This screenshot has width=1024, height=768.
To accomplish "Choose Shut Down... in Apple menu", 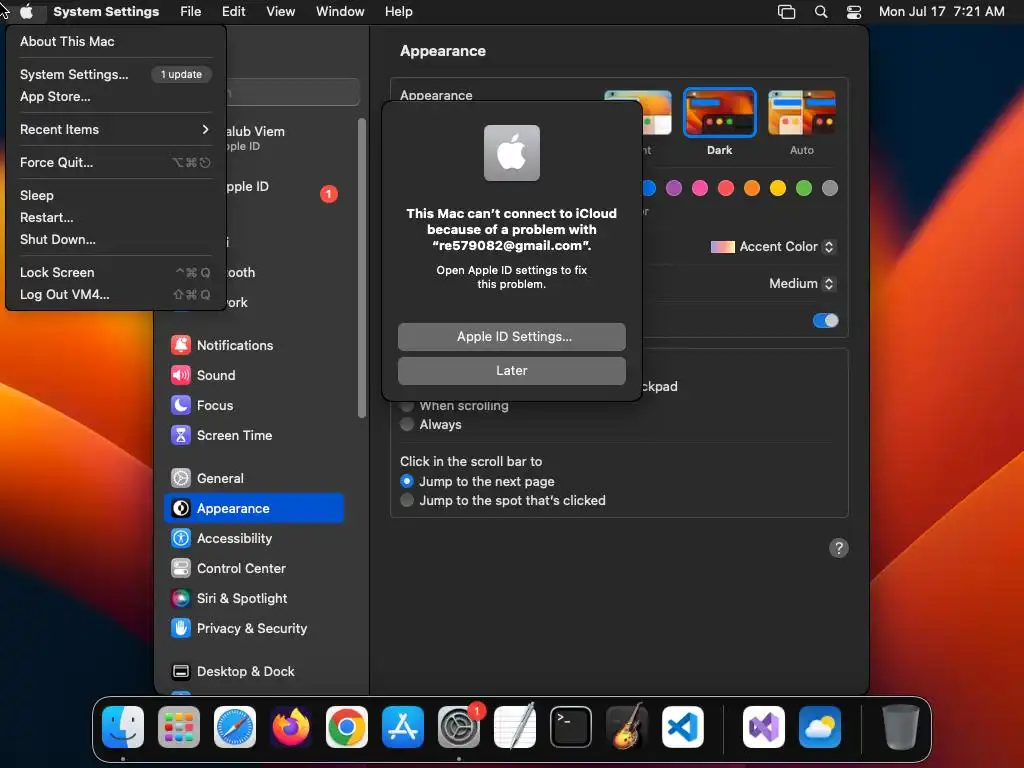I will (115, 240).
